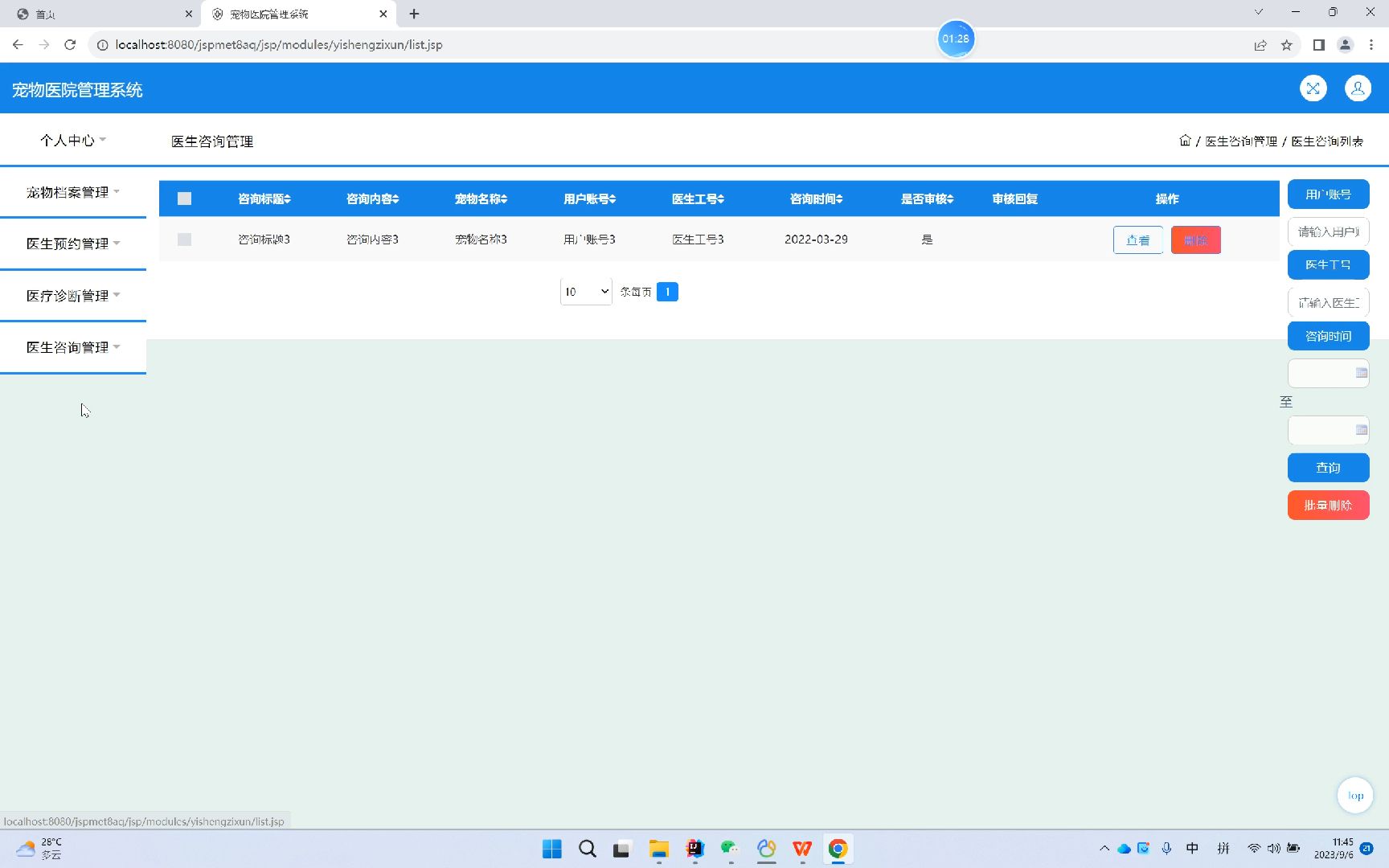Expand 医生咨询管理 menu
The width and height of the screenshot is (1389, 868).
click(x=73, y=347)
